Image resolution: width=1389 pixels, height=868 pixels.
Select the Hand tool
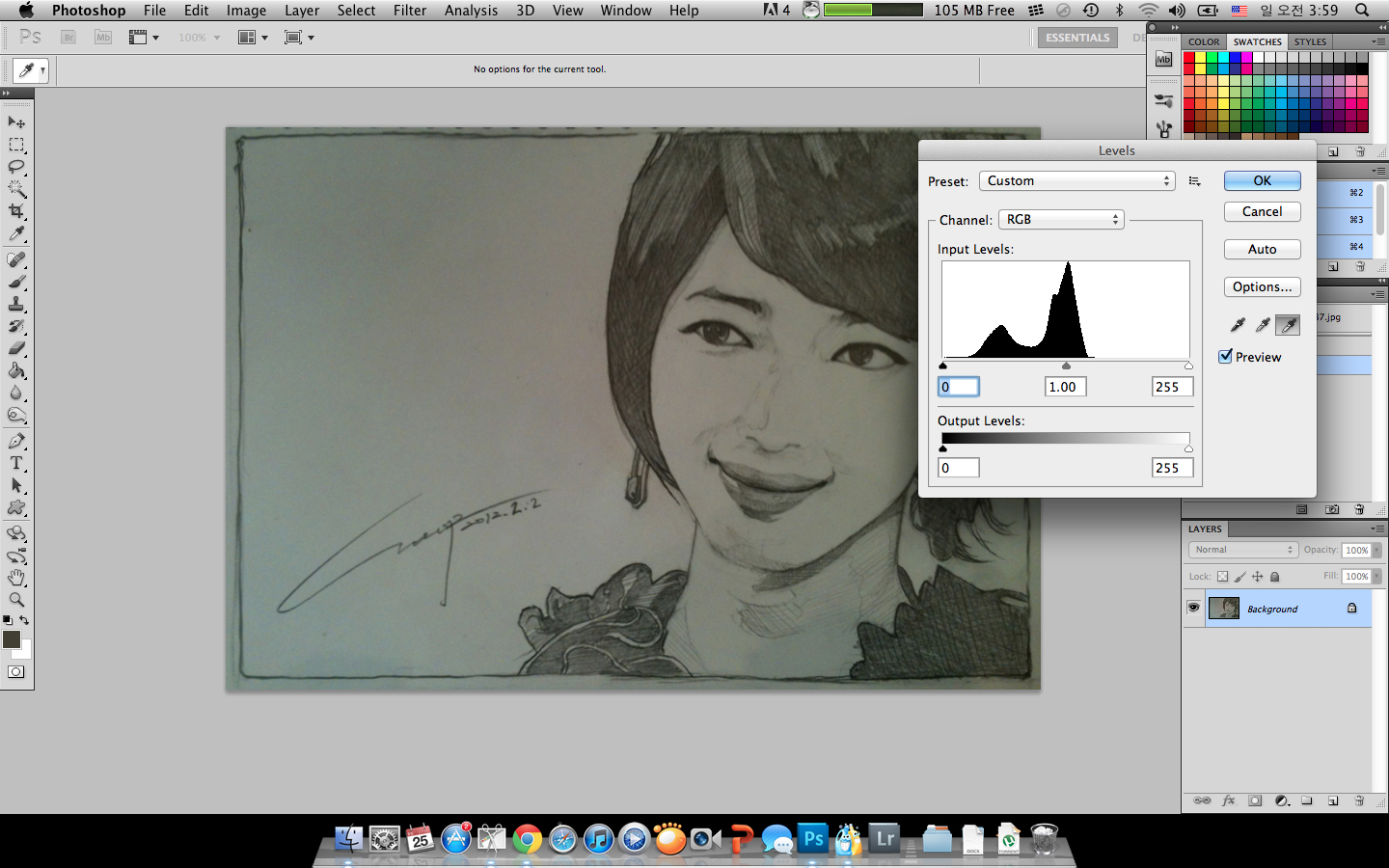16,578
